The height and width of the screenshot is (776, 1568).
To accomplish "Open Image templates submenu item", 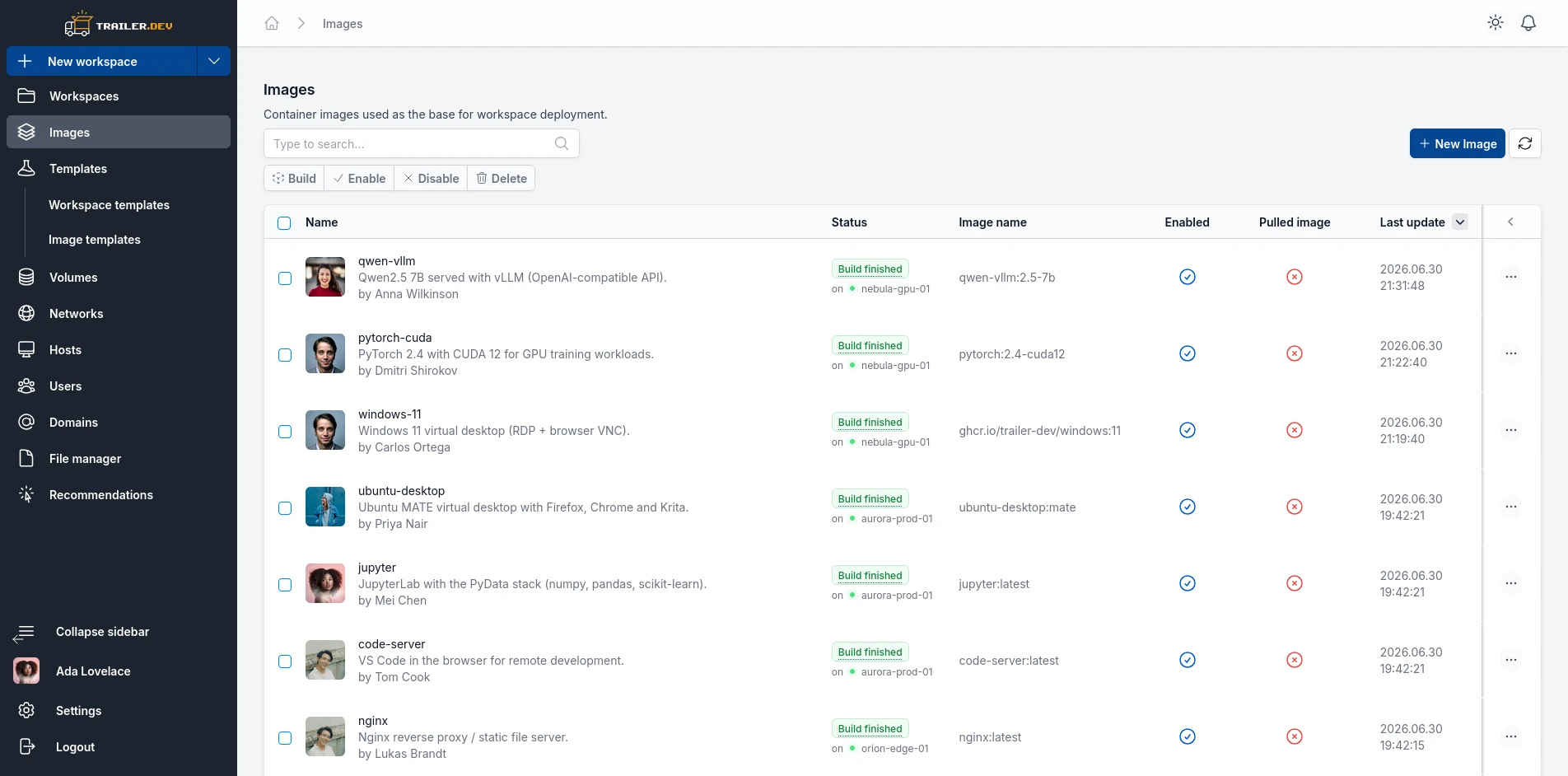I will pyautogui.click(x=94, y=239).
